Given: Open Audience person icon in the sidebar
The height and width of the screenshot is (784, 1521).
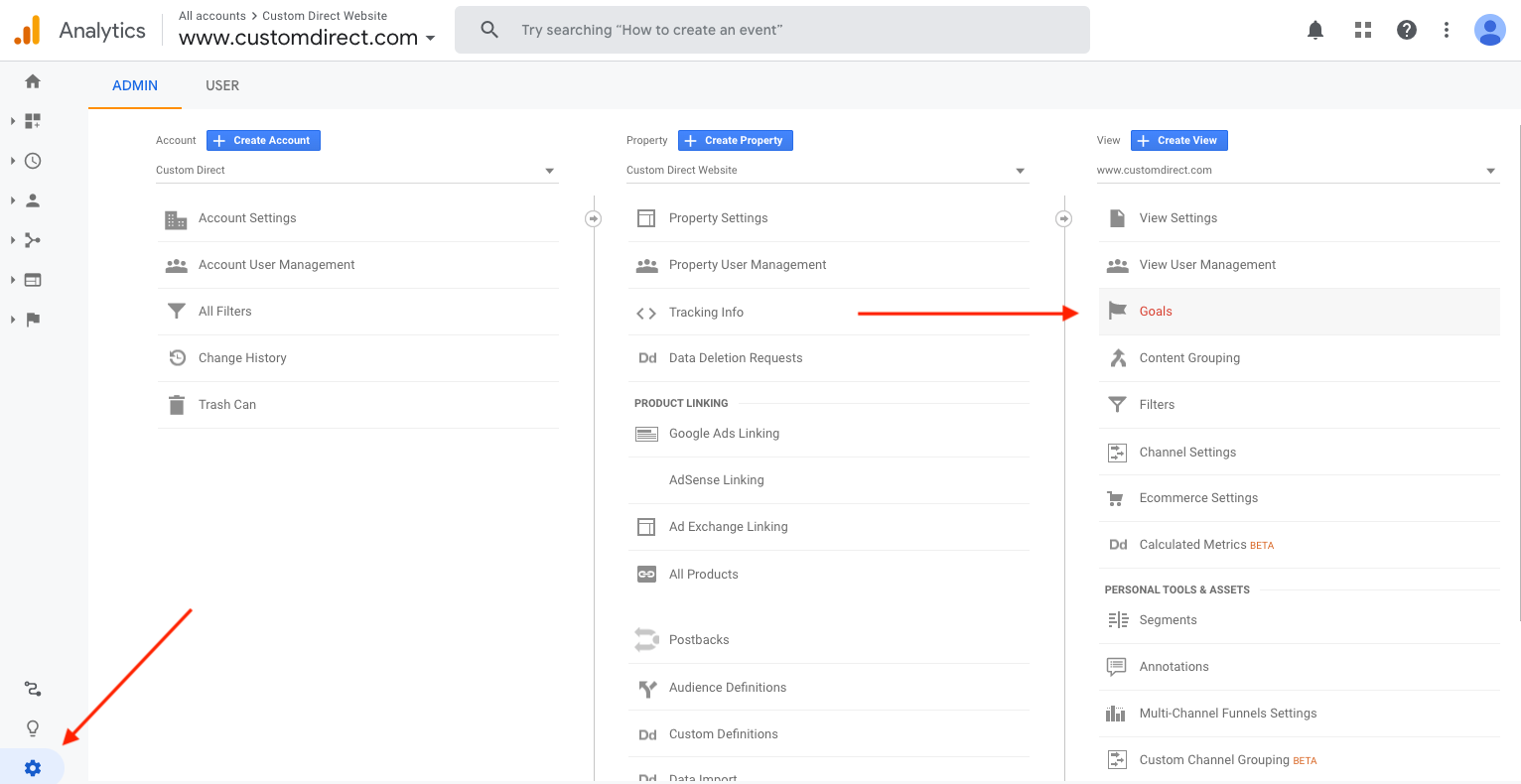Looking at the screenshot, I should point(33,200).
